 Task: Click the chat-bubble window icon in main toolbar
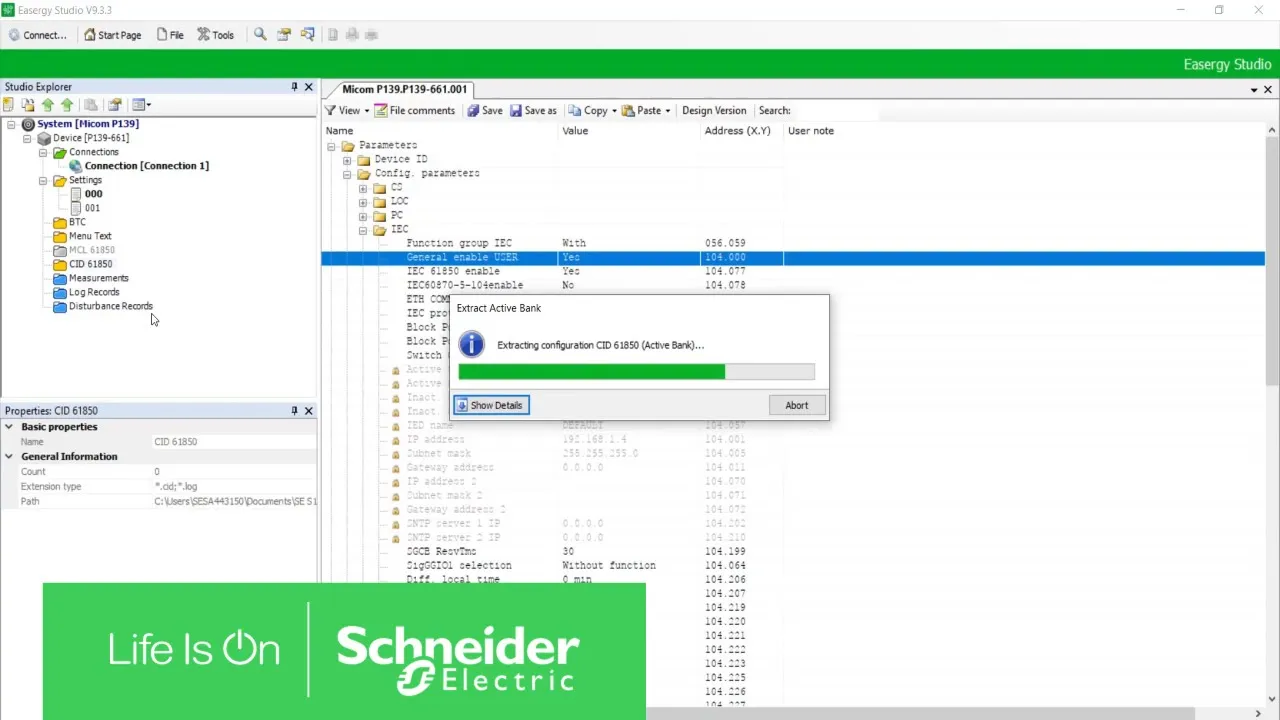(307, 34)
